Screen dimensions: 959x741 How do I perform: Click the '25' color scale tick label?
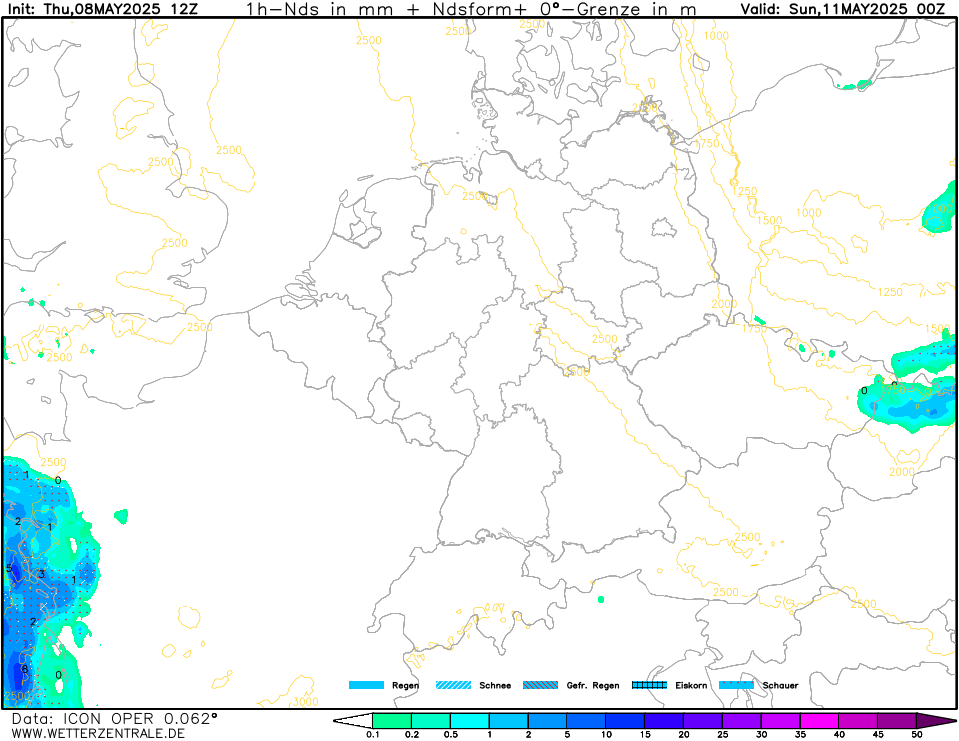(722, 735)
